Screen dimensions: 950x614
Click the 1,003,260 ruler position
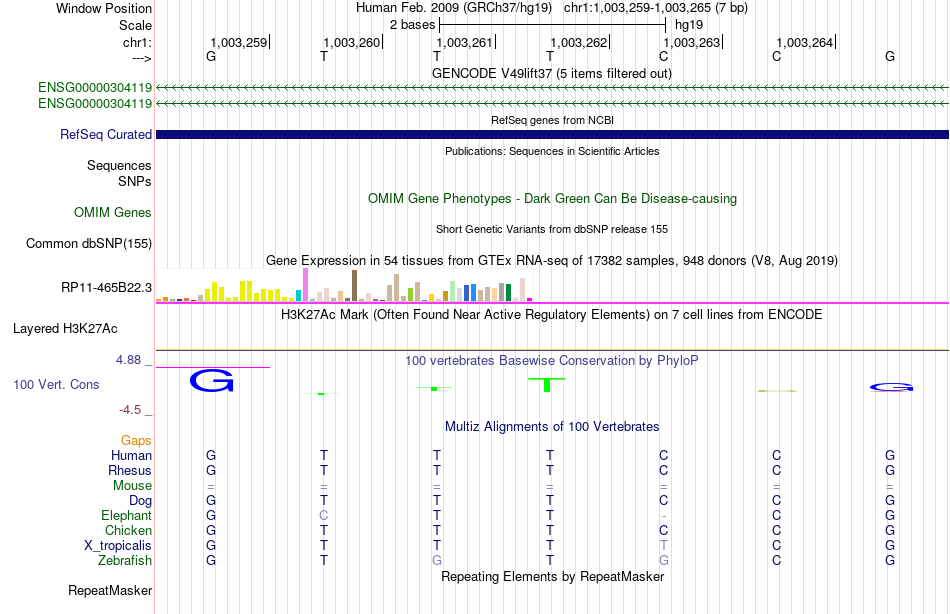click(351, 42)
